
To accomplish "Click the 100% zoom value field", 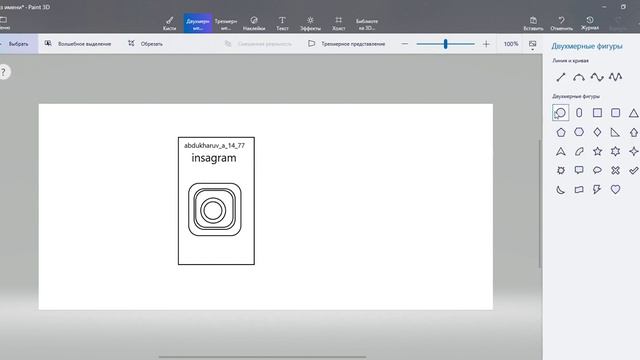I will tap(511, 44).
